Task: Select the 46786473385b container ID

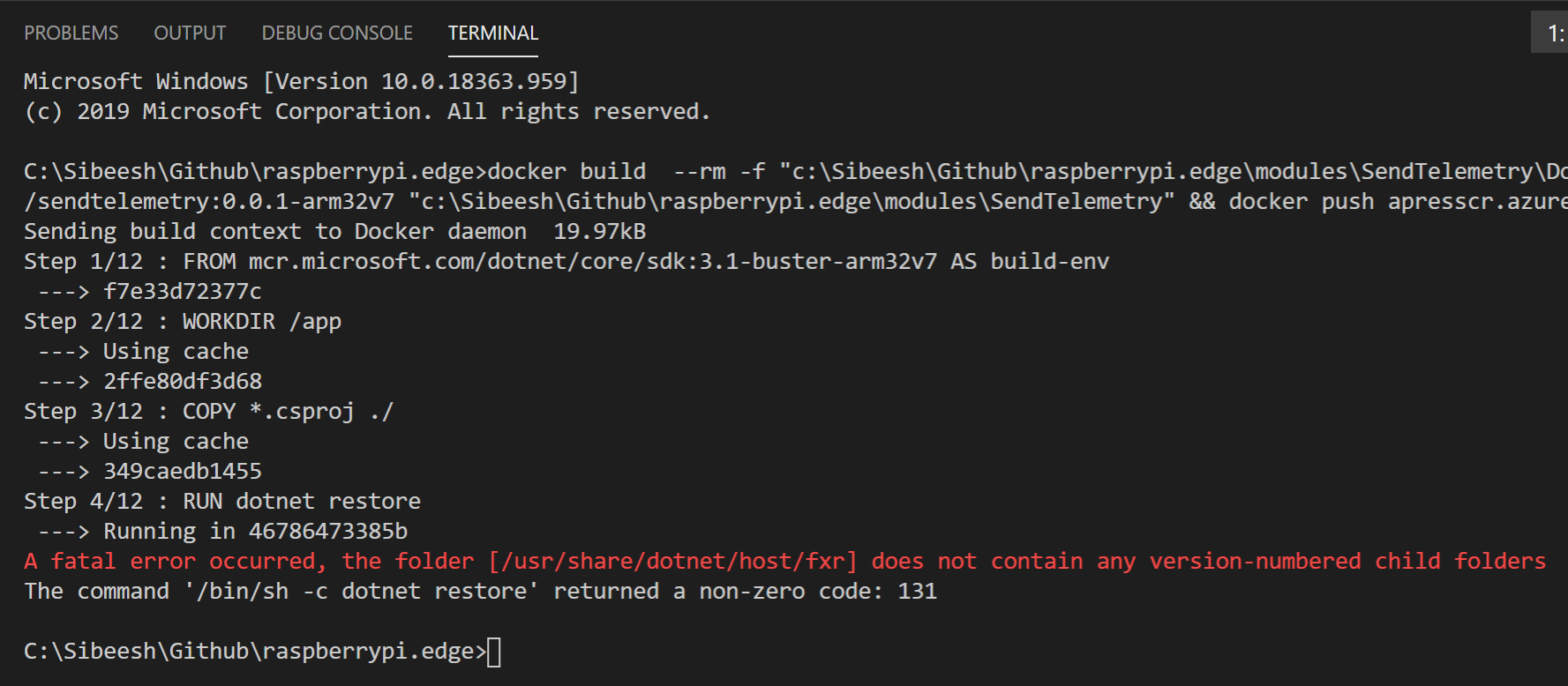Action: (x=327, y=532)
